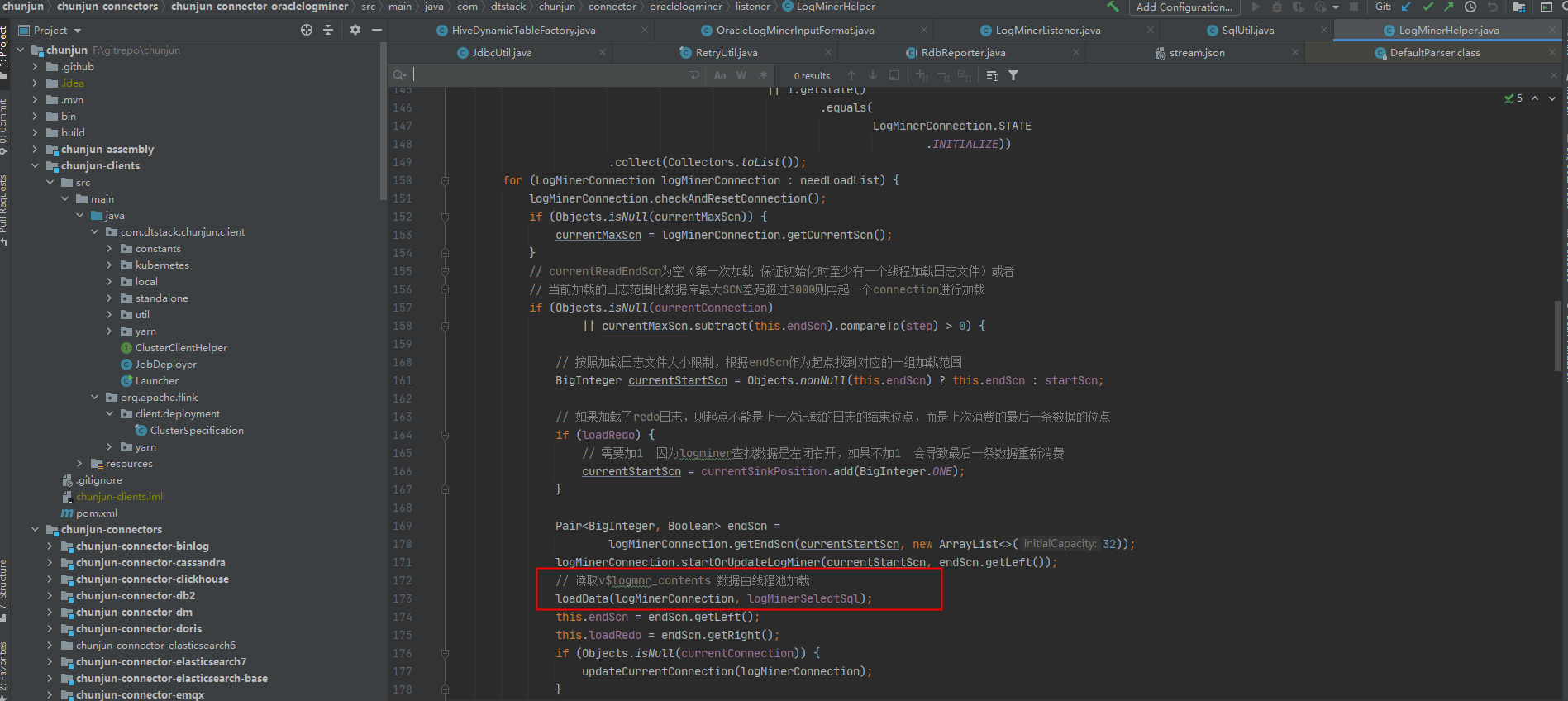1568x701 pixels.
Task: Expand the chunjun-connector-binlog module
Action: point(50,546)
